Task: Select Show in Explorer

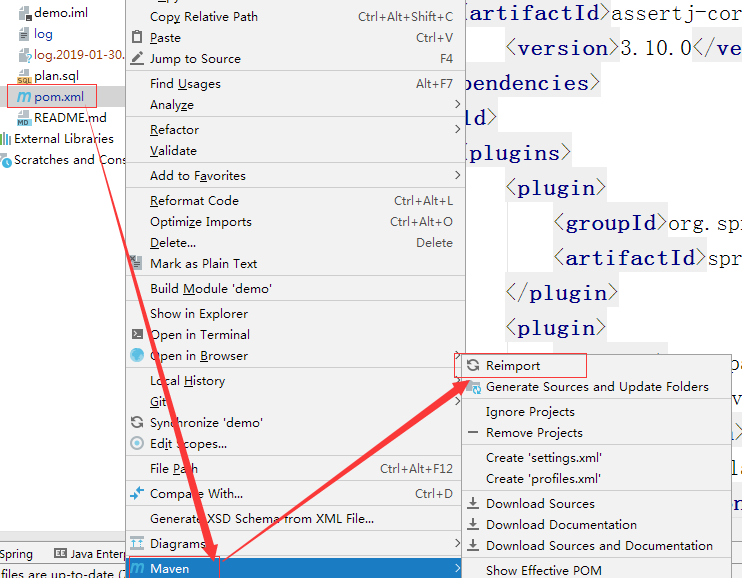Action: (295, 313)
